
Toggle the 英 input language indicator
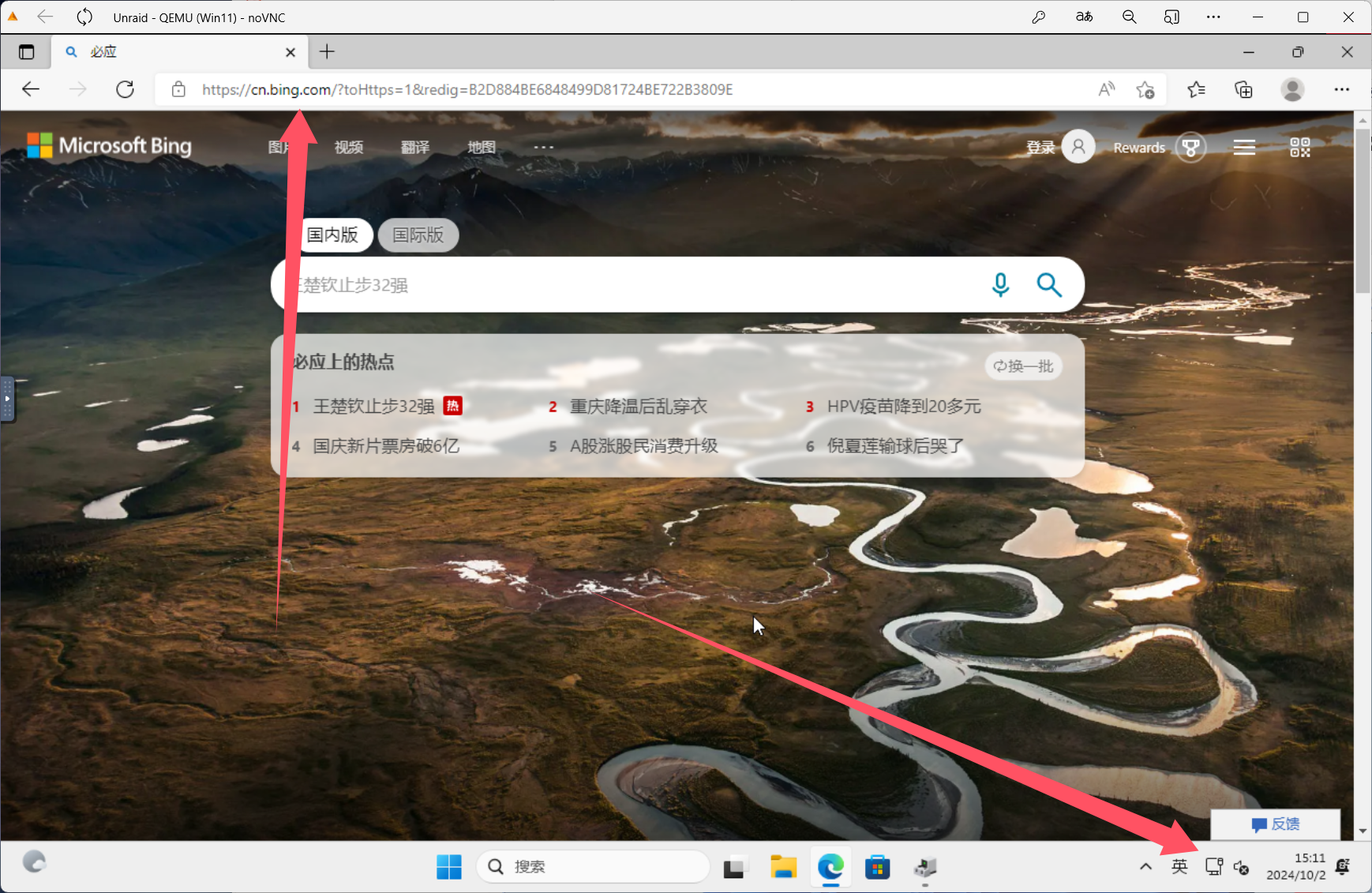click(x=1179, y=867)
